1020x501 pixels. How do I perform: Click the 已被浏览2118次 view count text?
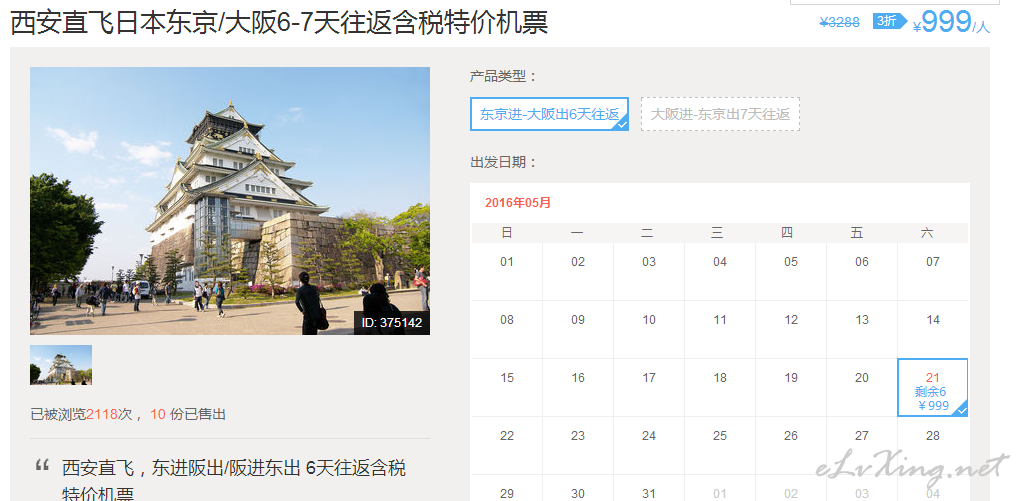(81, 414)
